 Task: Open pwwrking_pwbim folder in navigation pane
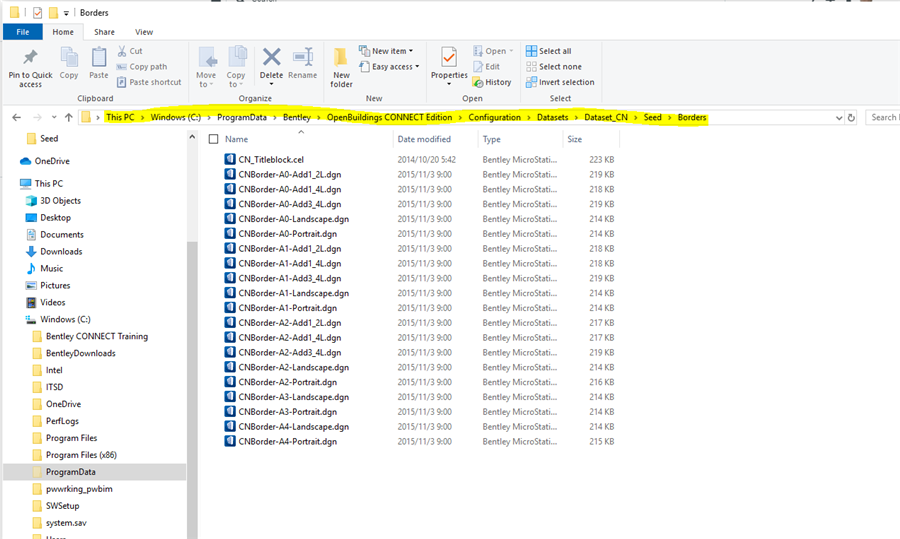pyautogui.click(x=72, y=489)
